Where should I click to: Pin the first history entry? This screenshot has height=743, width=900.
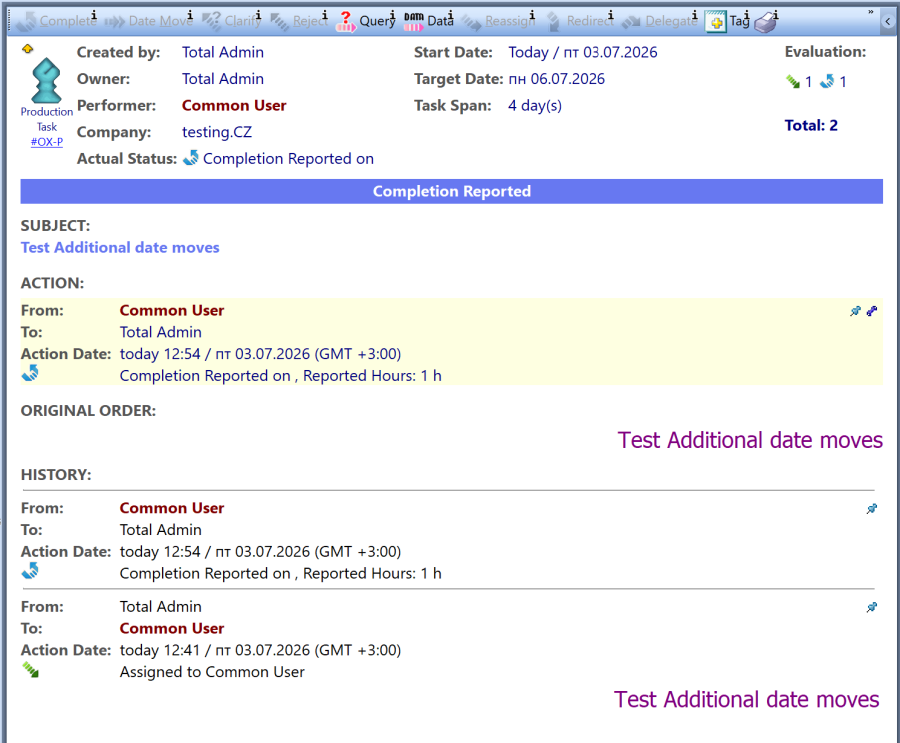pyautogui.click(x=871, y=508)
